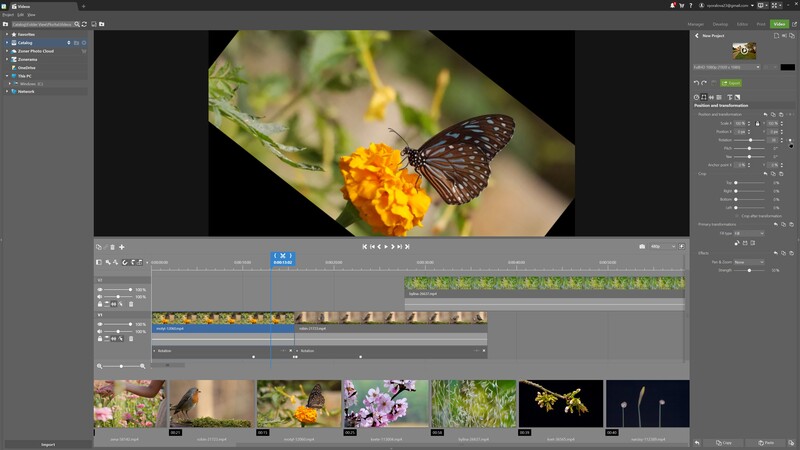The image size is (800, 450).
Task: Open the notifications bell
Action: pyautogui.click(x=672, y=5)
